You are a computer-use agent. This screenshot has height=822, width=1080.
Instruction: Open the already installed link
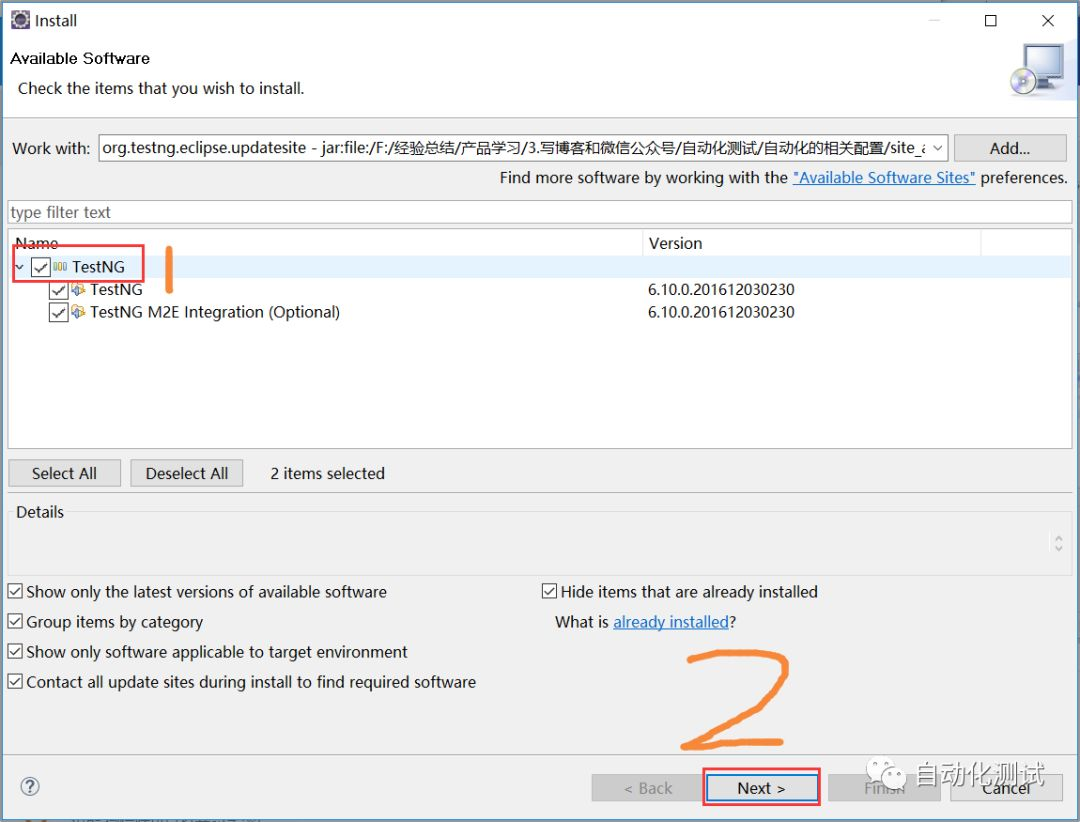pos(671,622)
